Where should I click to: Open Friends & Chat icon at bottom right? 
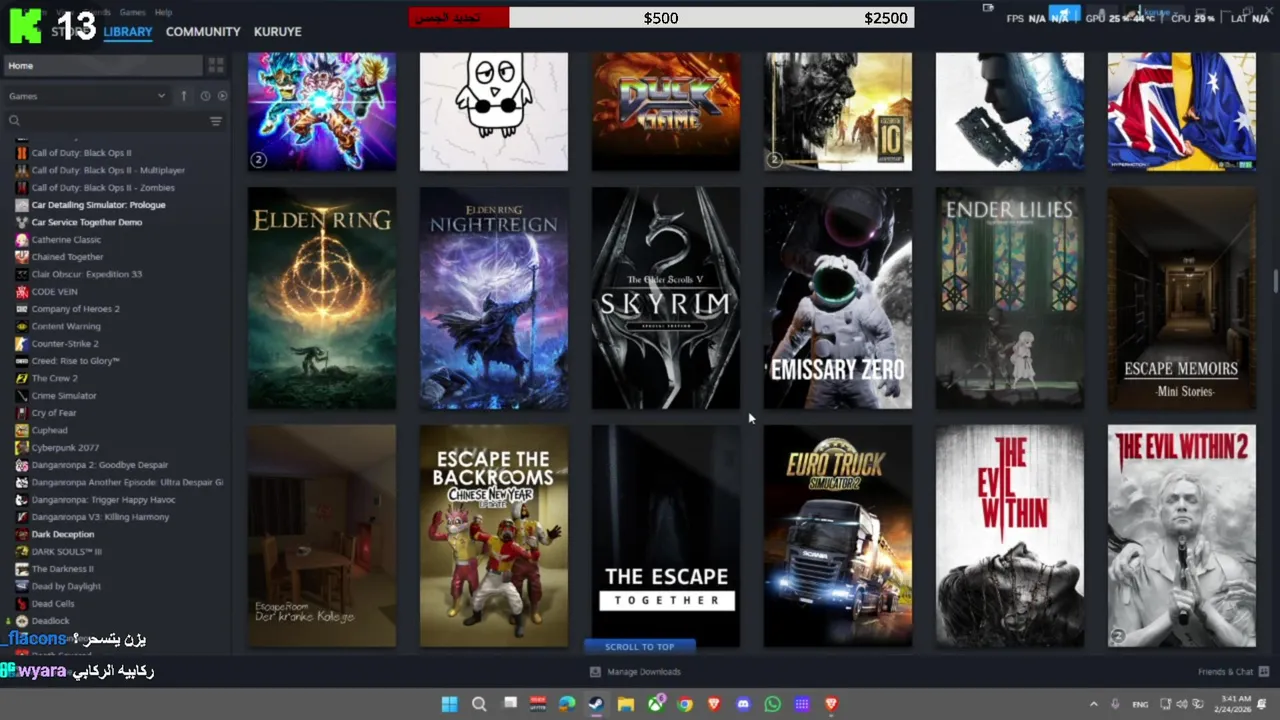(1263, 672)
